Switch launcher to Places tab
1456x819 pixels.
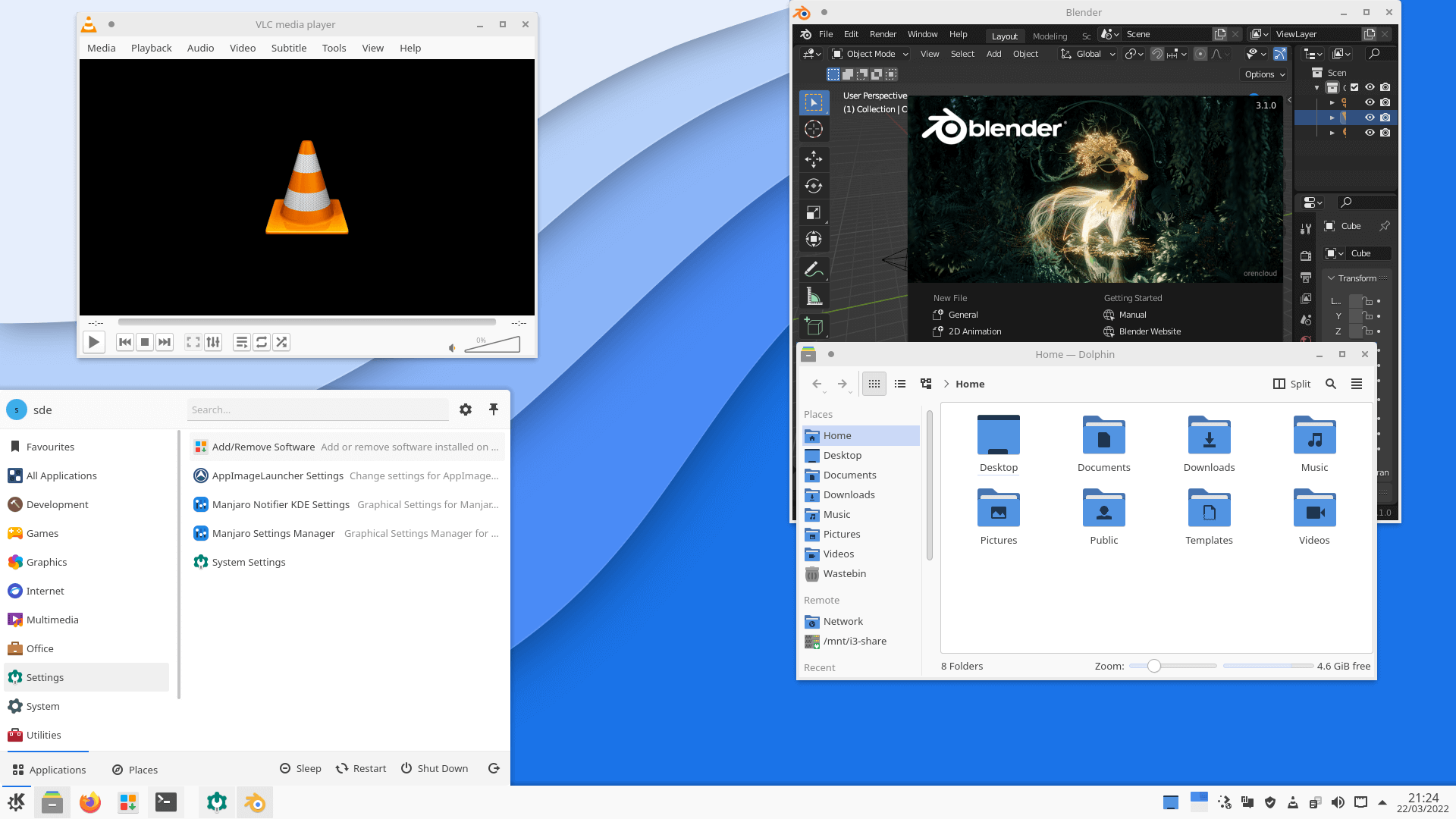135,770
